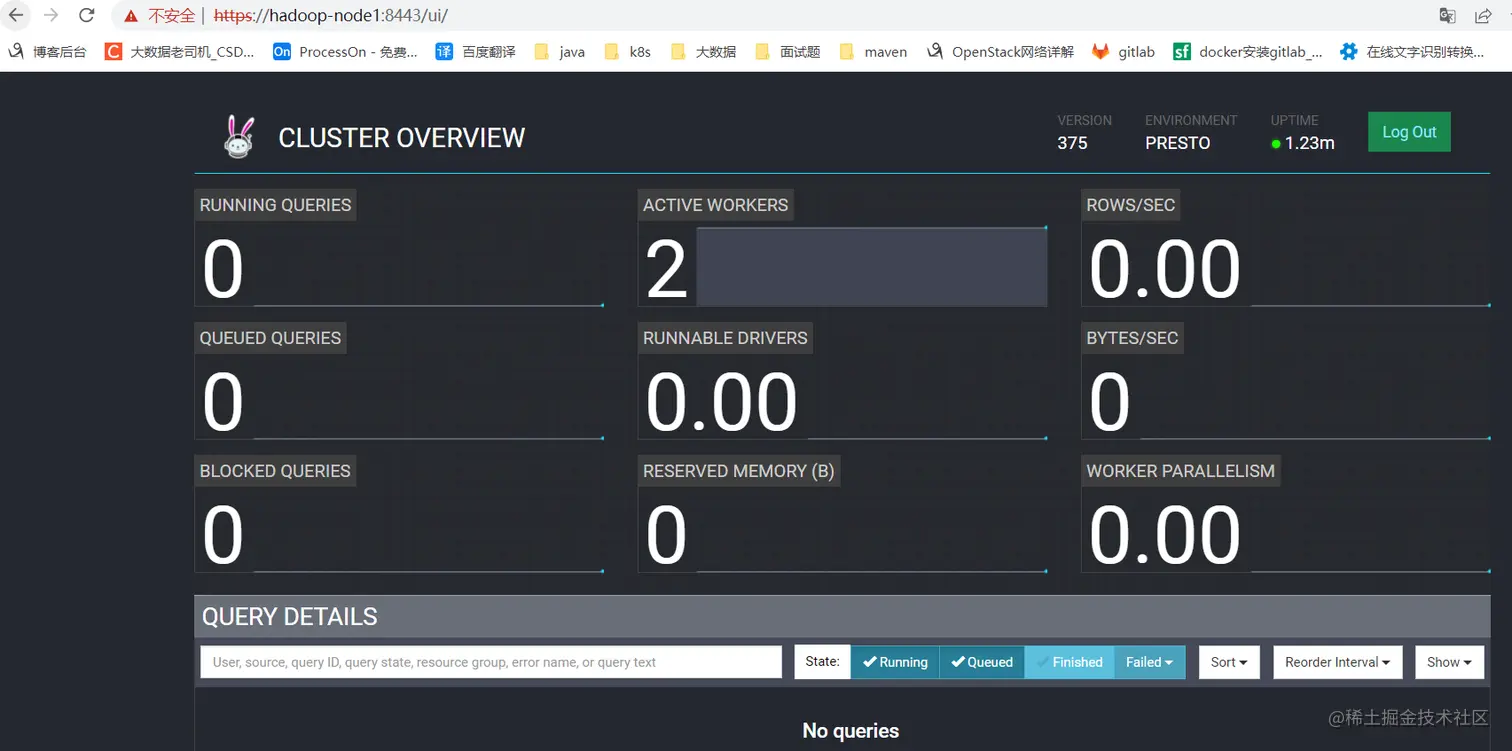Image resolution: width=1512 pixels, height=751 pixels.
Task: Click the ROWS/SEC label
Action: (1131, 205)
